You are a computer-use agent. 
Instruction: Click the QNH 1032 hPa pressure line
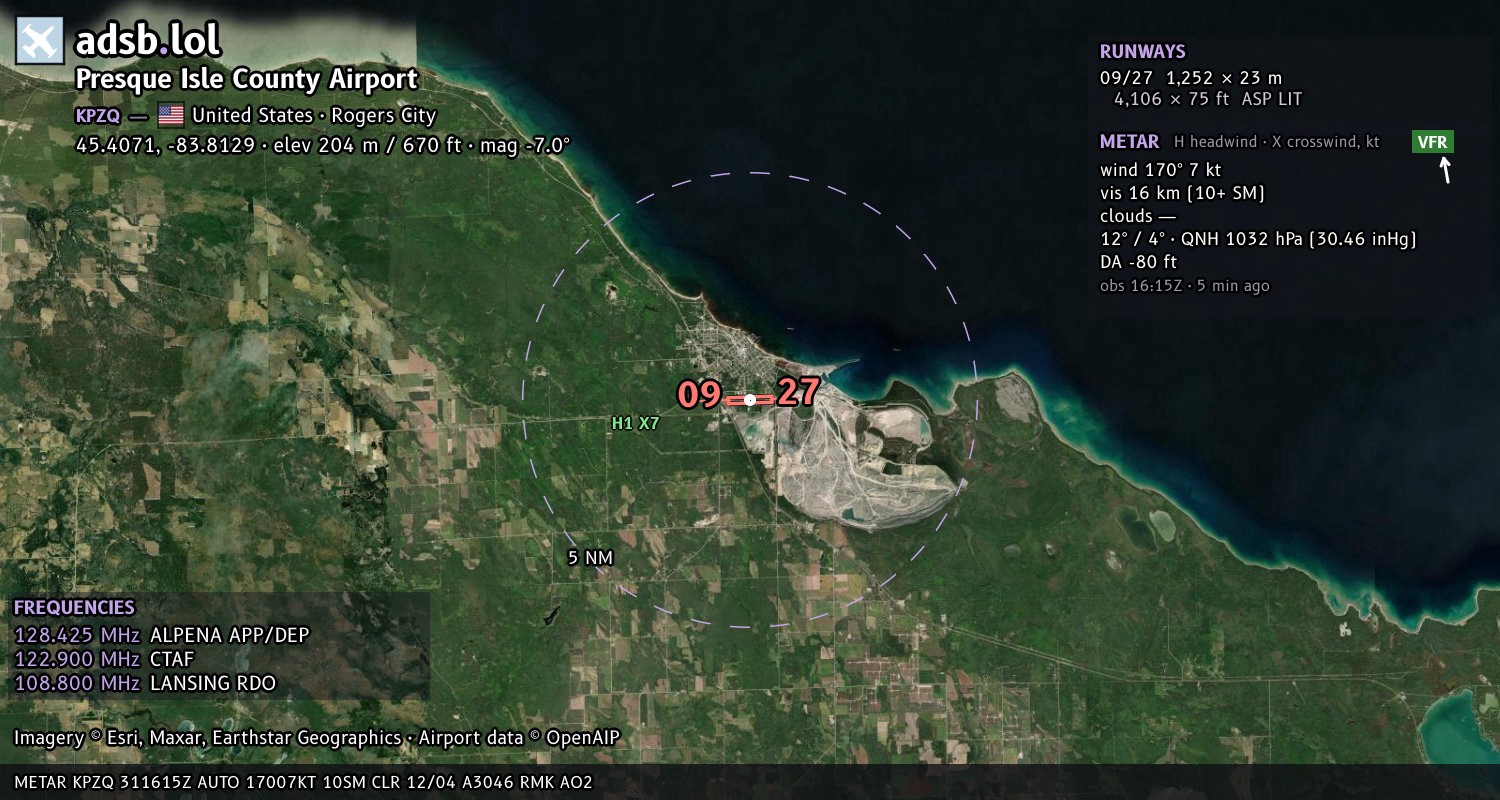(x=1258, y=239)
